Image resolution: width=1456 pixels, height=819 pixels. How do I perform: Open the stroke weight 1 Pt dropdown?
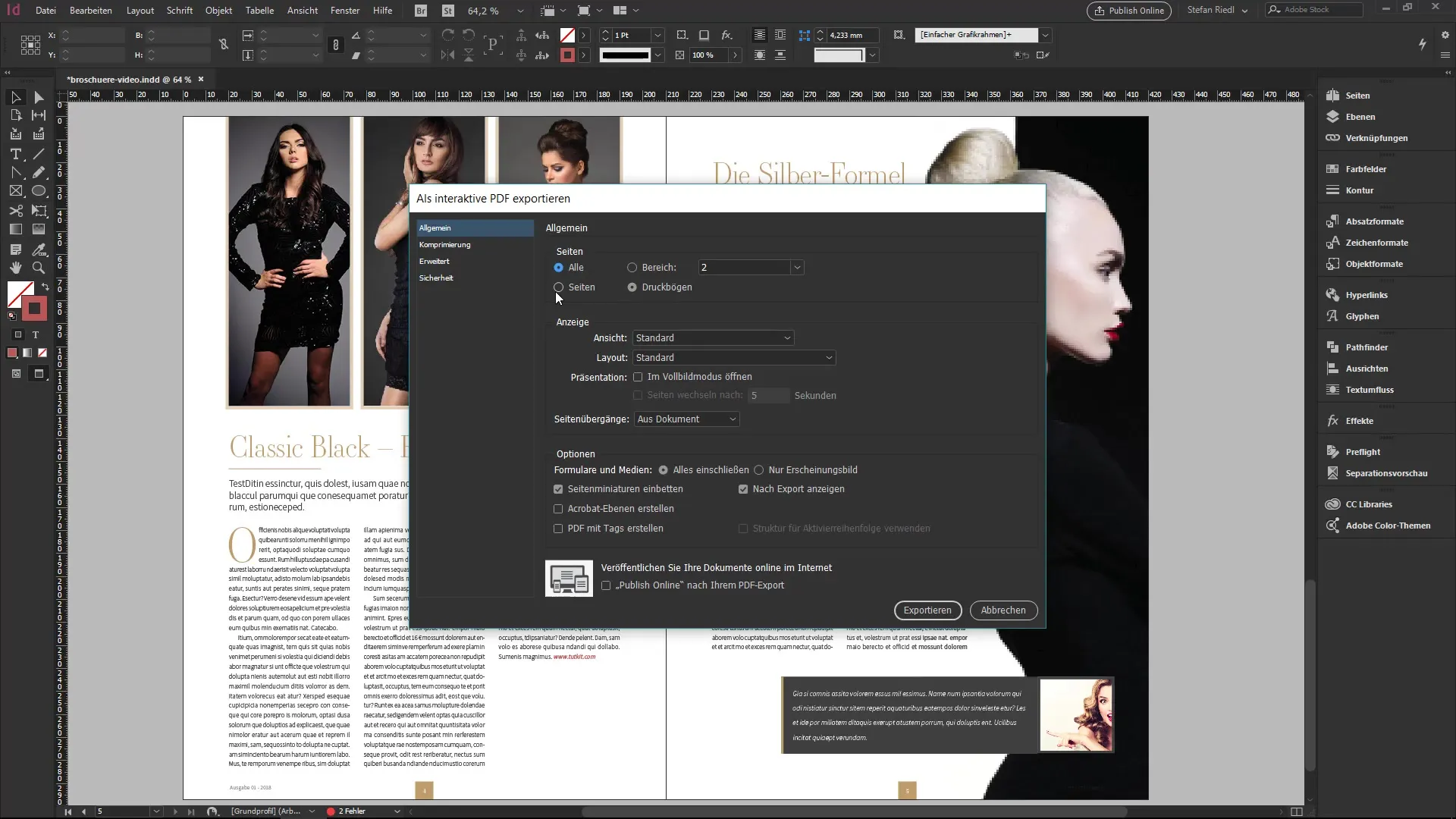pyautogui.click(x=657, y=36)
